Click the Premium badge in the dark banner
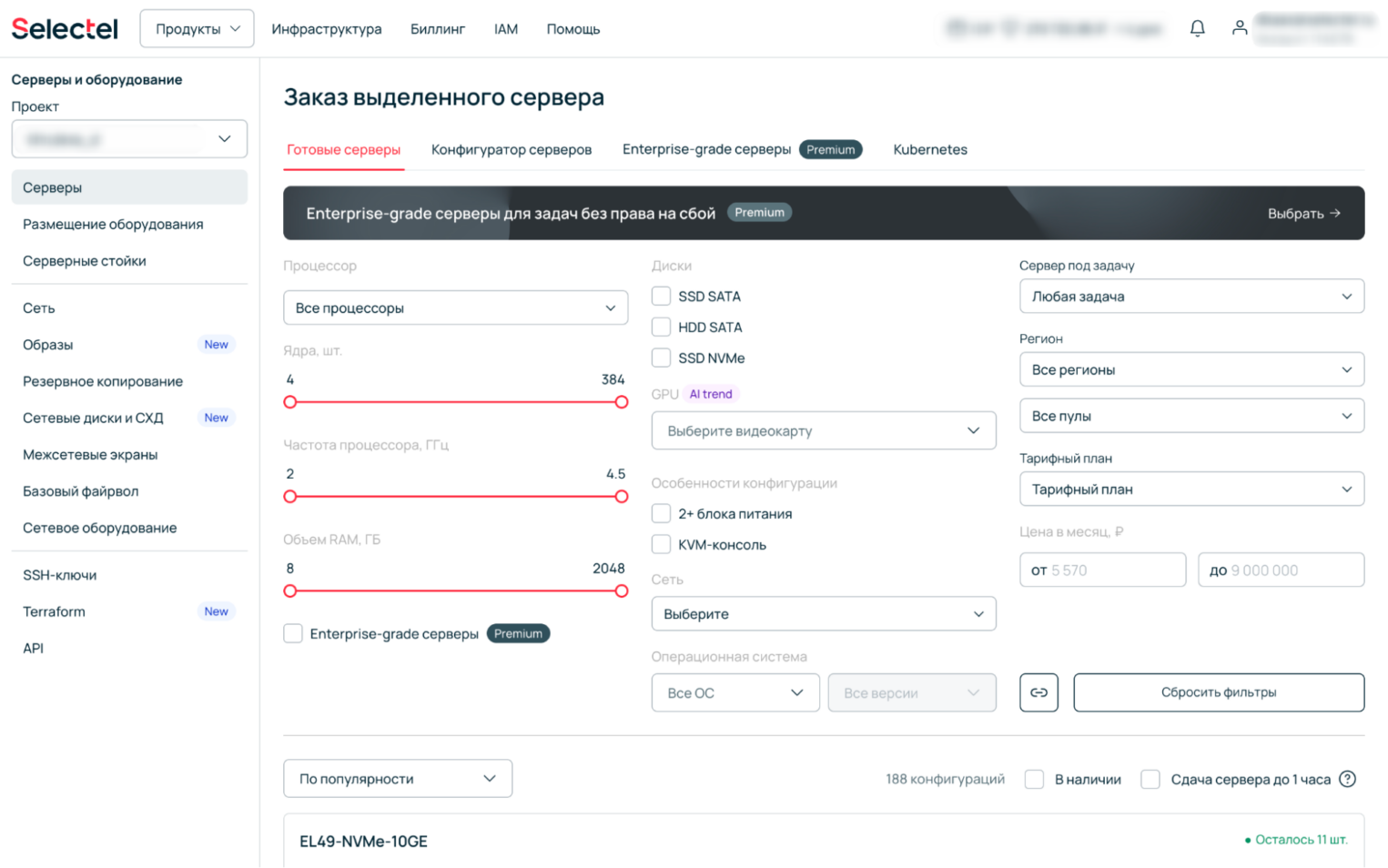The image size is (1388, 868). pos(759,212)
